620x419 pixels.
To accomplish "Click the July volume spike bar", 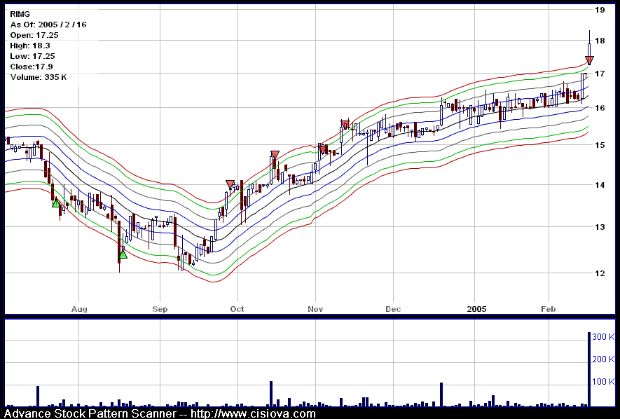I will click(38, 396).
